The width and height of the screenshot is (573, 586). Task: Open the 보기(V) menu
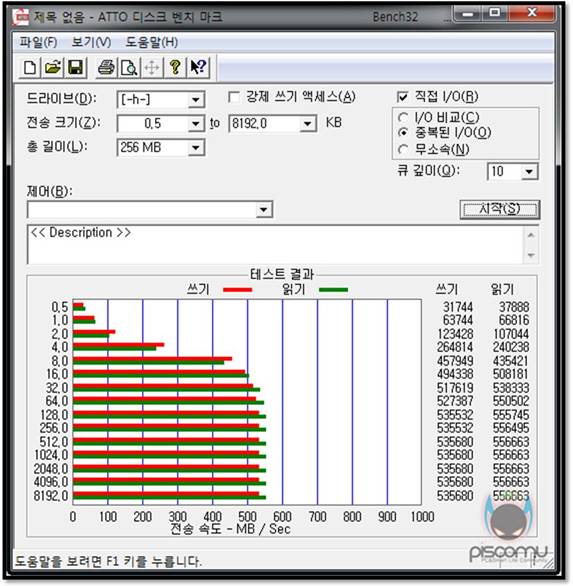(91, 42)
